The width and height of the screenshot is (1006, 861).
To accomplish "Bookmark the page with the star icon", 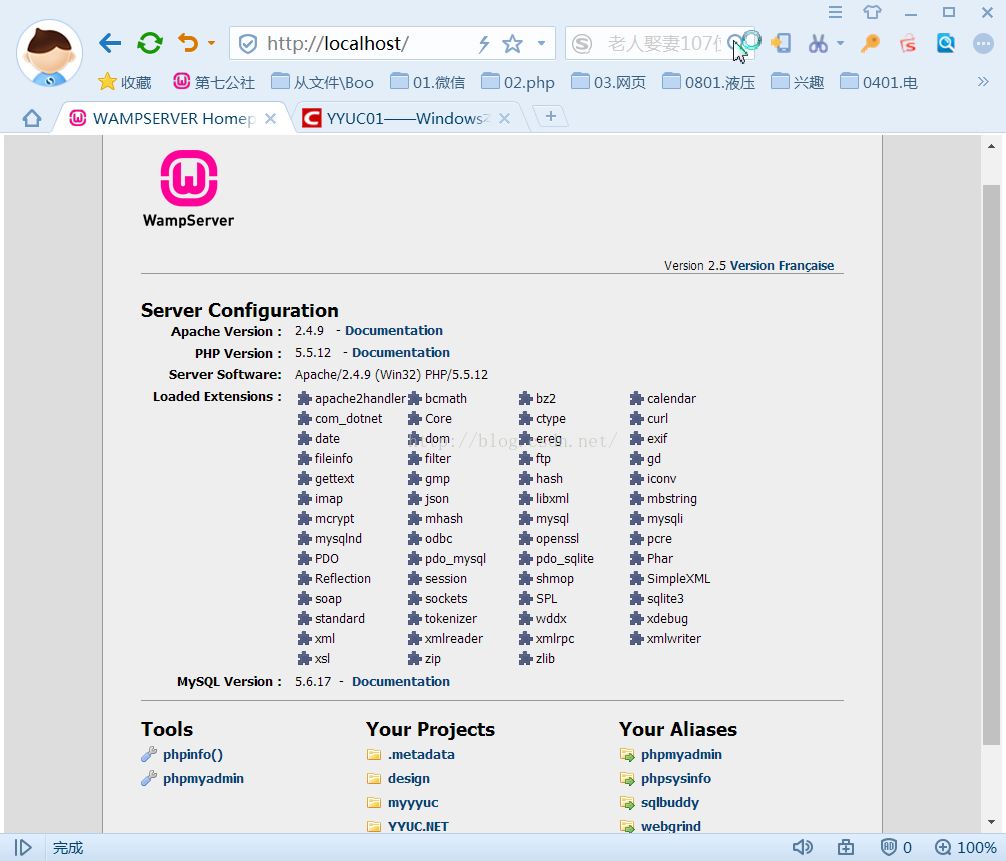I will 513,44.
